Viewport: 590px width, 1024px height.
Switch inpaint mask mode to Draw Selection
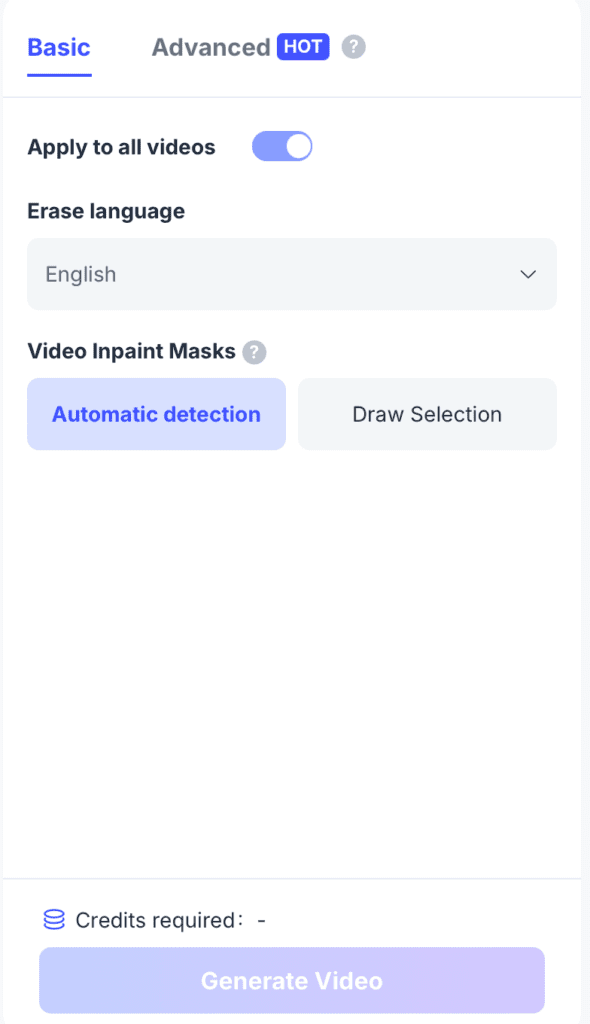tap(427, 414)
